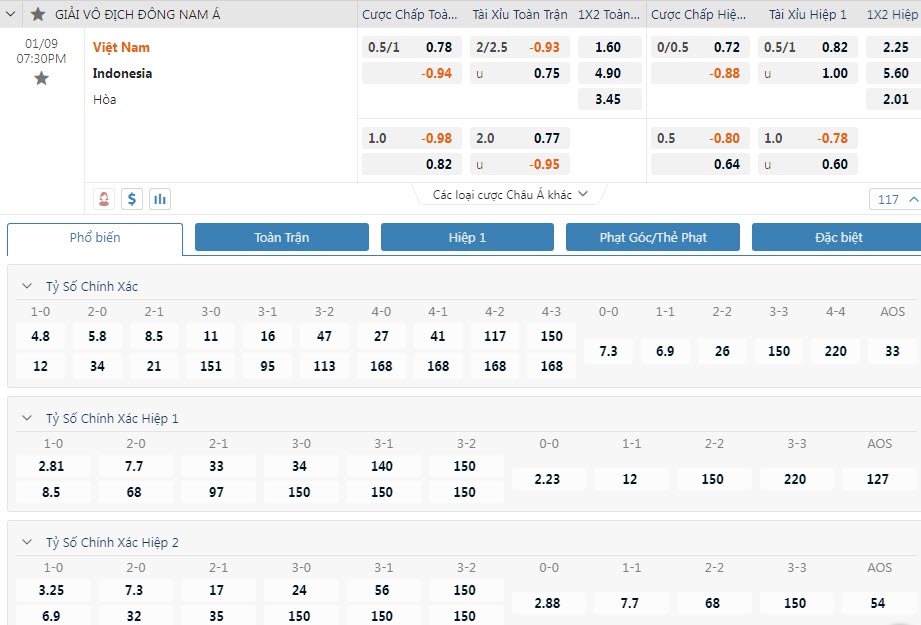Open the Toàn Trận tab
The height and width of the screenshot is (625, 921).
282,238
